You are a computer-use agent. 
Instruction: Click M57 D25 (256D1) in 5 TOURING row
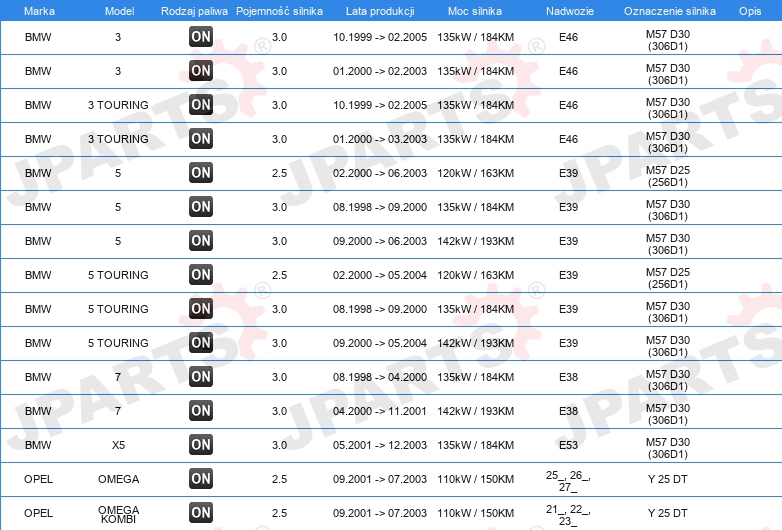pyautogui.click(x=668, y=278)
